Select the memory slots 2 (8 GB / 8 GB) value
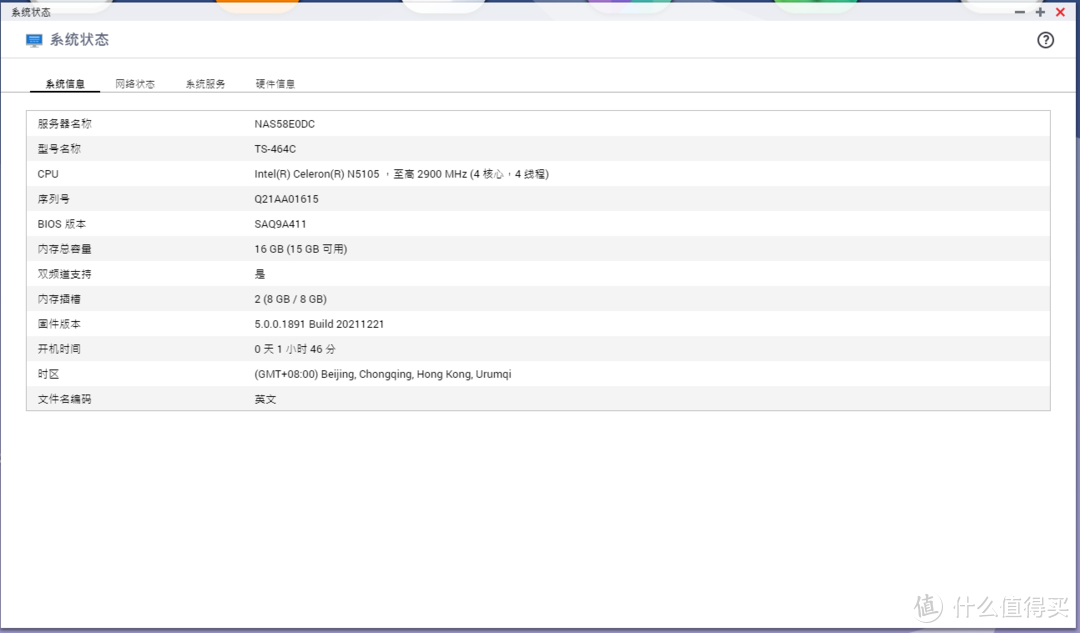 [290, 299]
